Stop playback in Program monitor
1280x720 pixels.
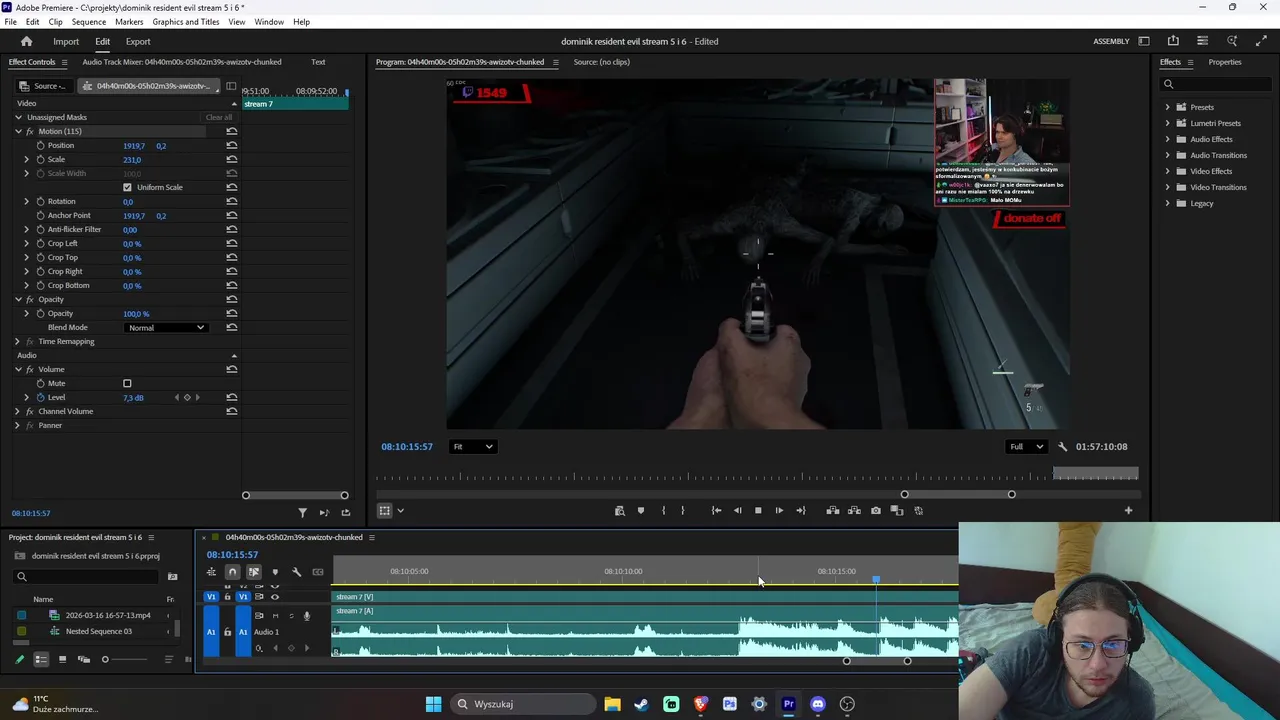point(758,511)
